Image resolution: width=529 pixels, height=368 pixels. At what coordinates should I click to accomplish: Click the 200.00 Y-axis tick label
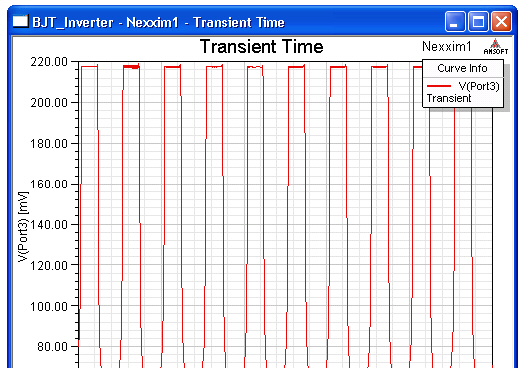click(x=49, y=103)
